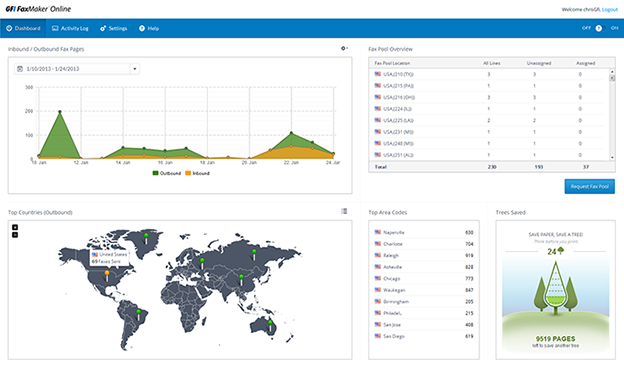Click the San Jose area code row
Viewport: 624px width, 368px height.
pyautogui.click(x=424, y=325)
